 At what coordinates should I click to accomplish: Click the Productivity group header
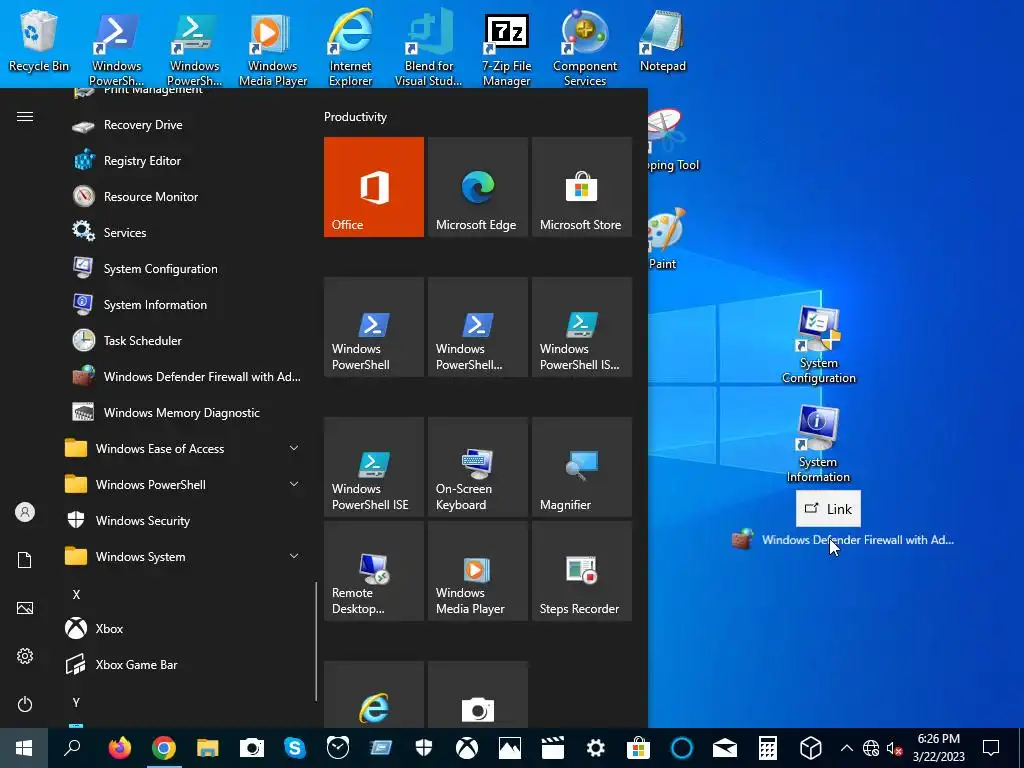click(355, 117)
